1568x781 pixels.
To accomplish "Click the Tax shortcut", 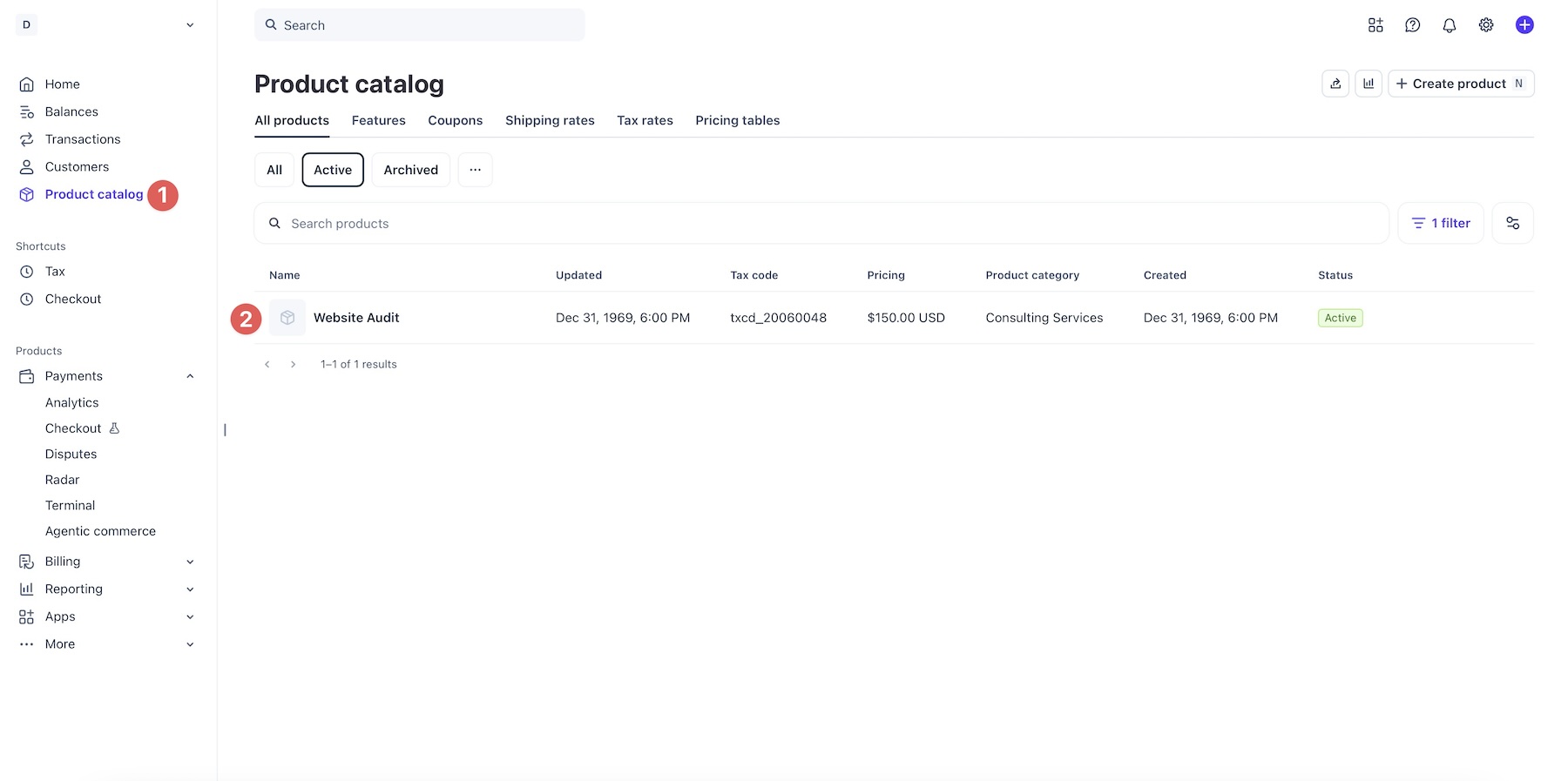I will 55,272.
